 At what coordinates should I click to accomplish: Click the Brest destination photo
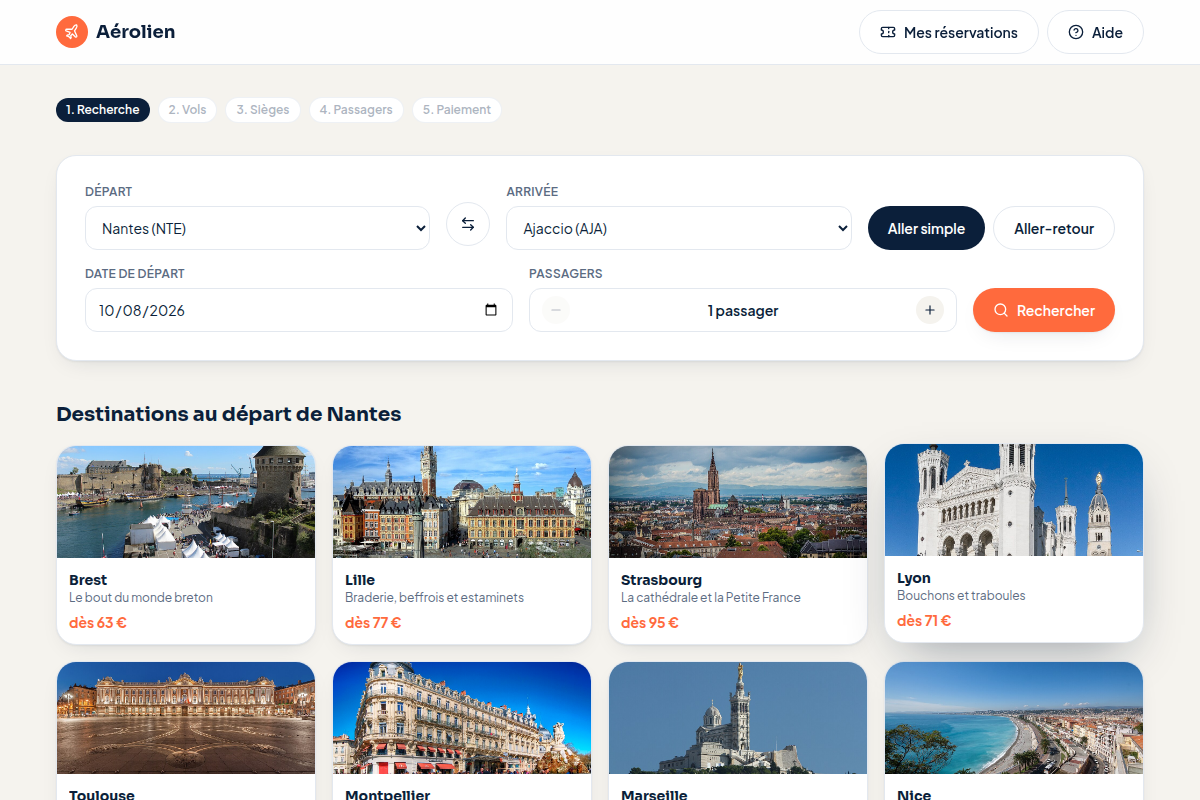186,502
